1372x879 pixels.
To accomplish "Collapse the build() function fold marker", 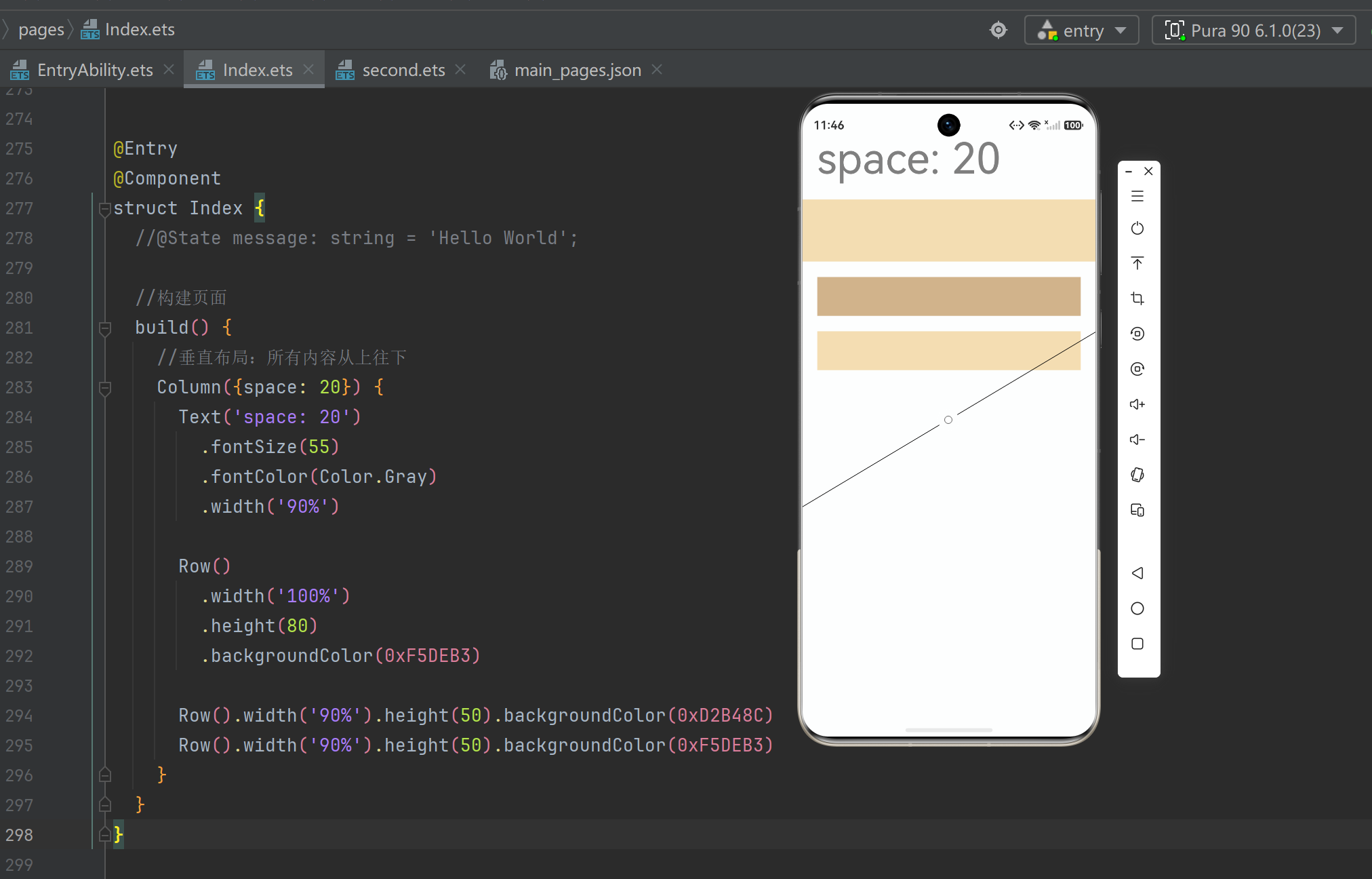I will (105, 328).
